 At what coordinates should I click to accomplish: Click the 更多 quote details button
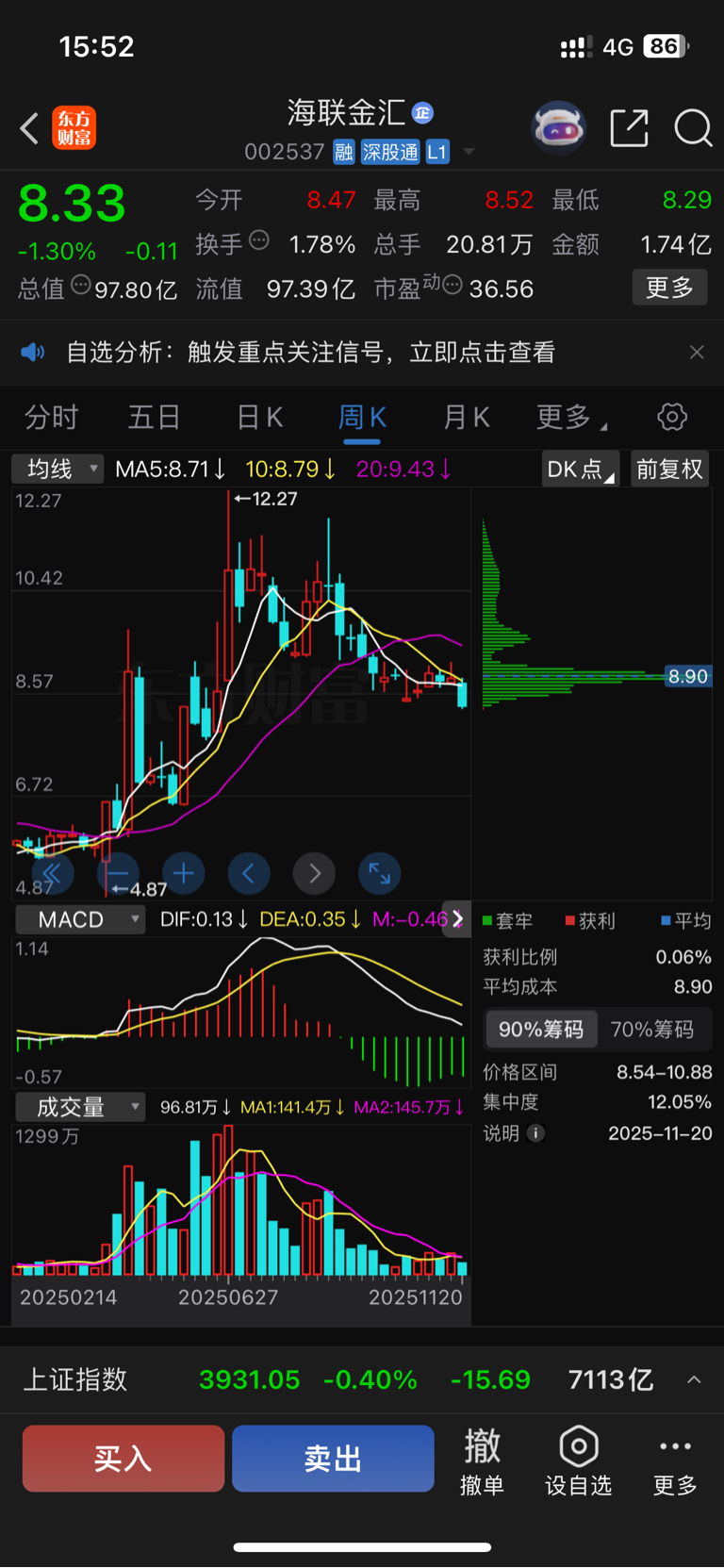click(x=669, y=288)
